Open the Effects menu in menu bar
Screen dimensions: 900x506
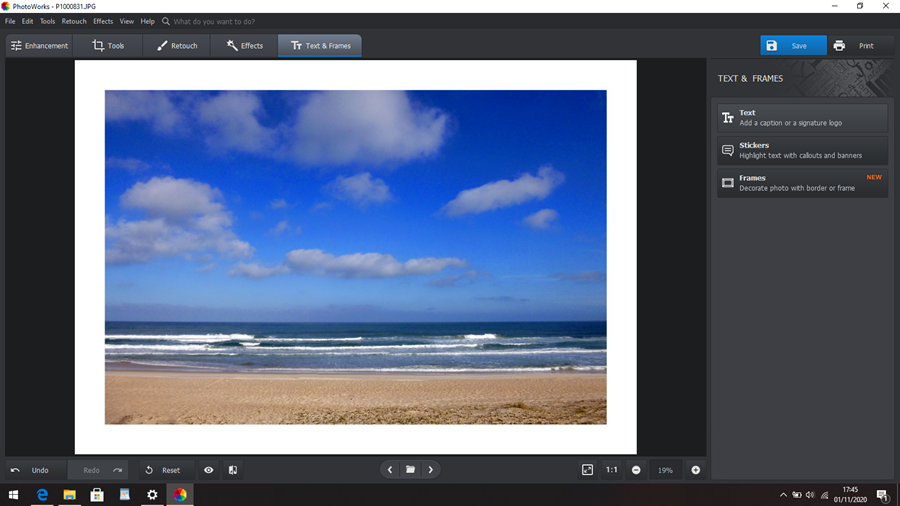point(103,21)
